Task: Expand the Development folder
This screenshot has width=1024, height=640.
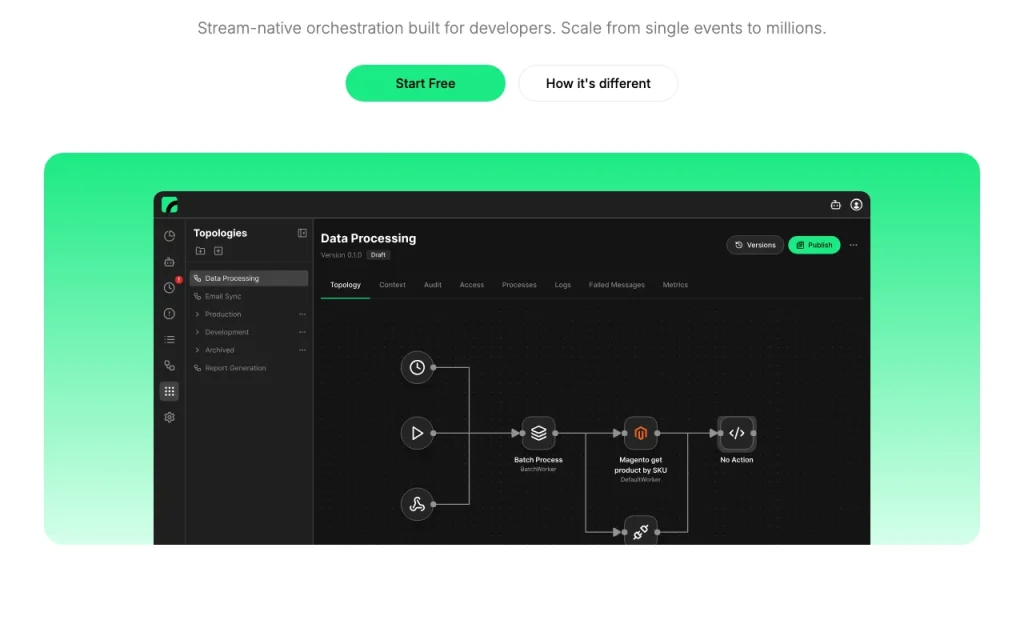Action: (197, 332)
